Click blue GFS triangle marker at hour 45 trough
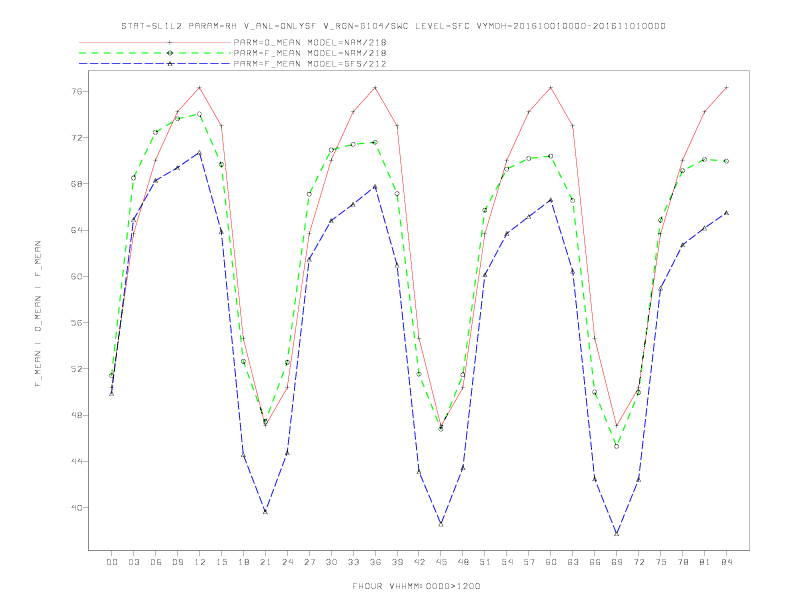The width and height of the screenshot is (792, 612). [x=441, y=525]
